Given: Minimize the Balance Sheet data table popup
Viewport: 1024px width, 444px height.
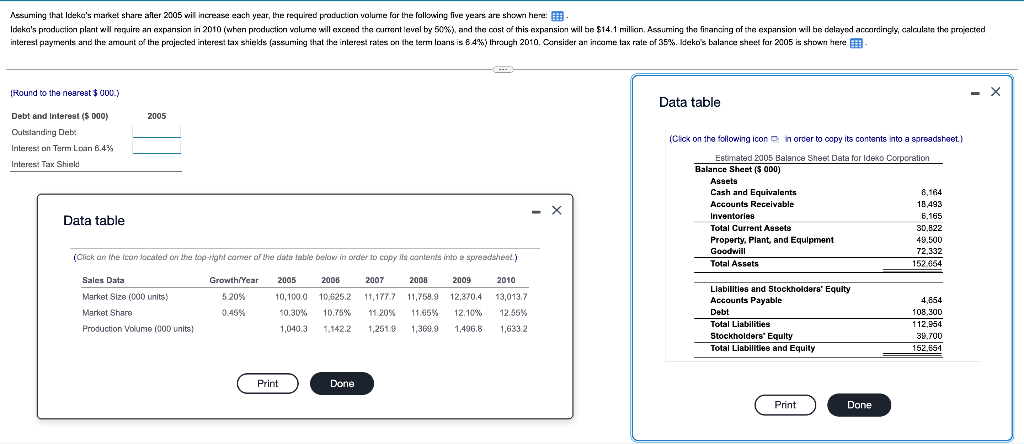Looking at the screenshot, I should (x=976, y=92).
